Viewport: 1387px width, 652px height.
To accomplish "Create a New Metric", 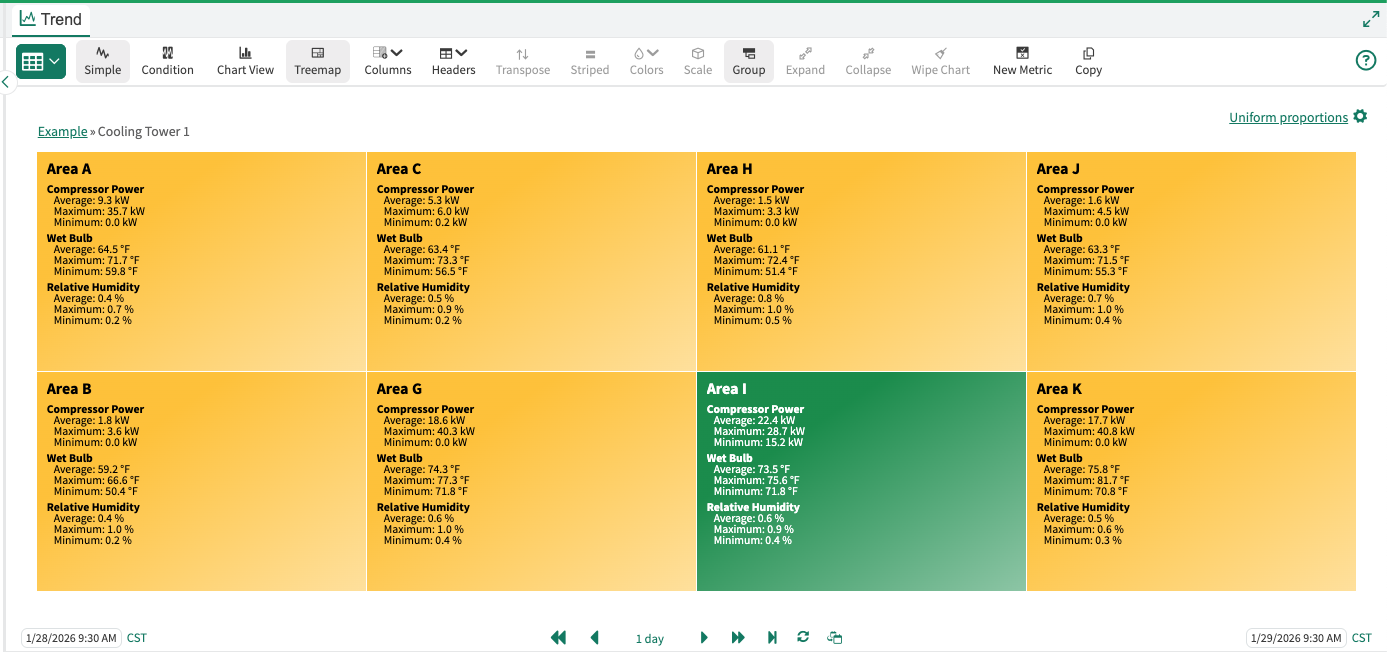I will pos(1022,61).
